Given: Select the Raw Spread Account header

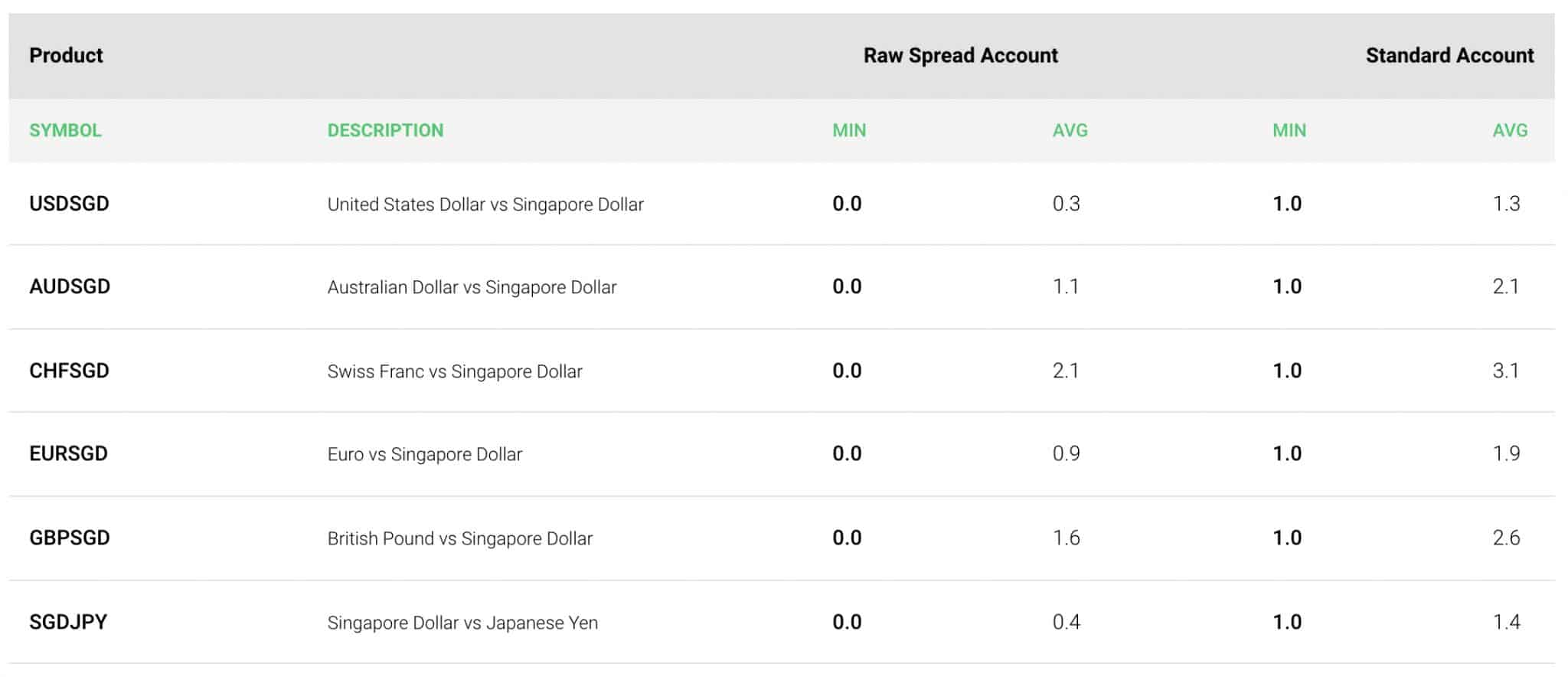Looking at the screenshot, I should click(x=961, y=55).
